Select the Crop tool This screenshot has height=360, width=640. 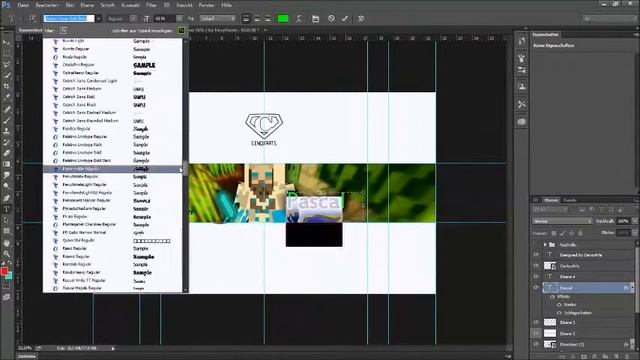(x=7, y=87)
